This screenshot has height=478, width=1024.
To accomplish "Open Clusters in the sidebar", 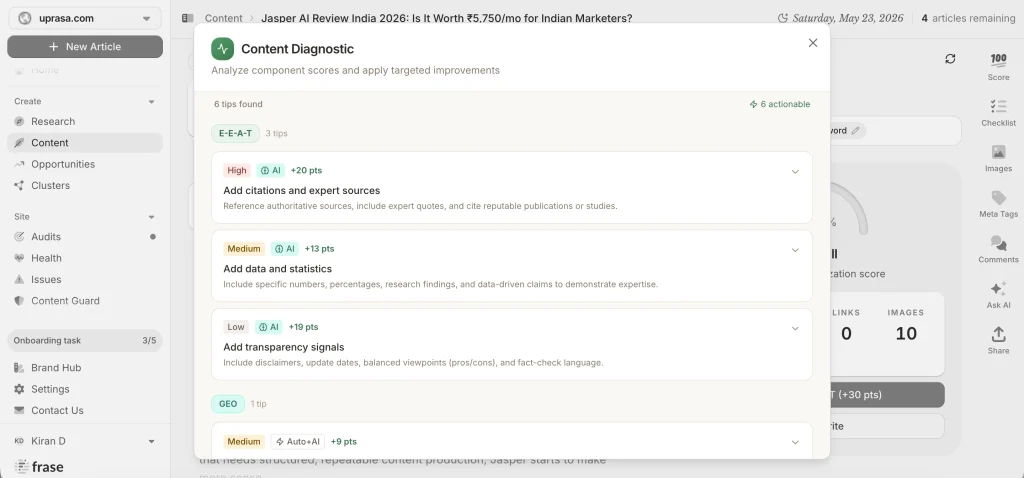I will (x=50, y=185).
